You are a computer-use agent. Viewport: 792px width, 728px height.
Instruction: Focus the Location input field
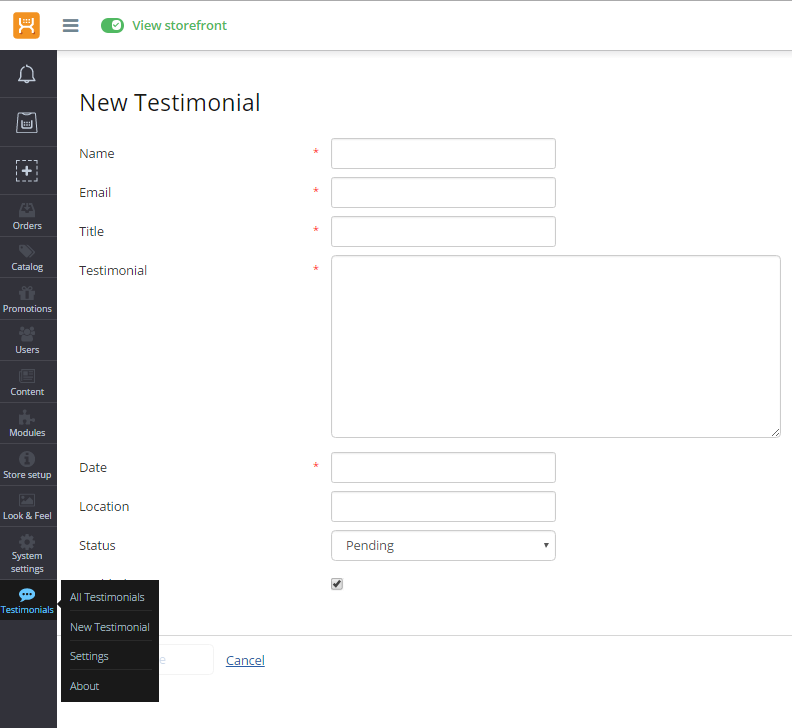click(x=443, y=506)
